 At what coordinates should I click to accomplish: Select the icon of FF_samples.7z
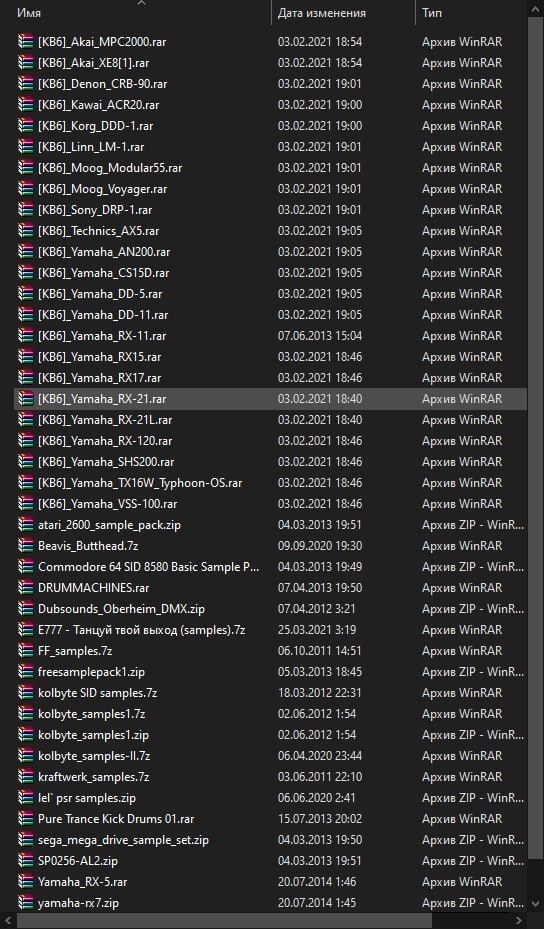[25, 651]
